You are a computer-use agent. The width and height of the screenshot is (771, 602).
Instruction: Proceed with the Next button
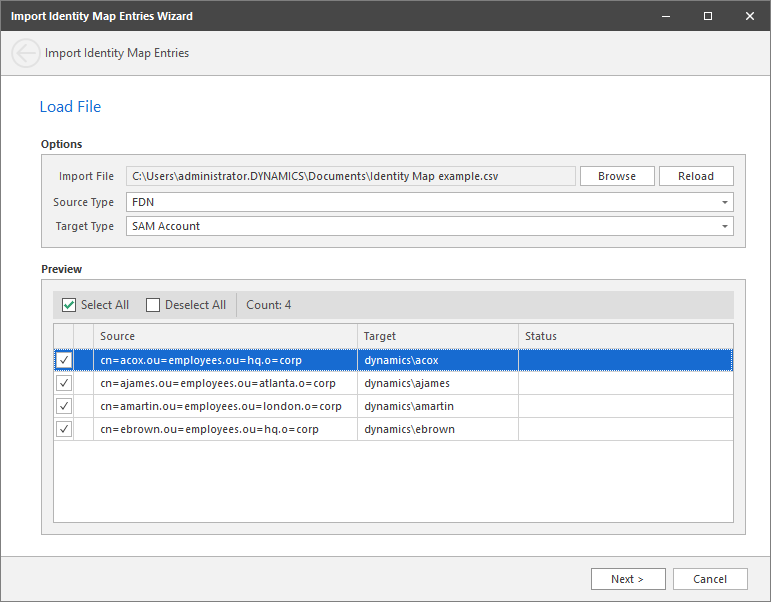[x=626, y=579]
